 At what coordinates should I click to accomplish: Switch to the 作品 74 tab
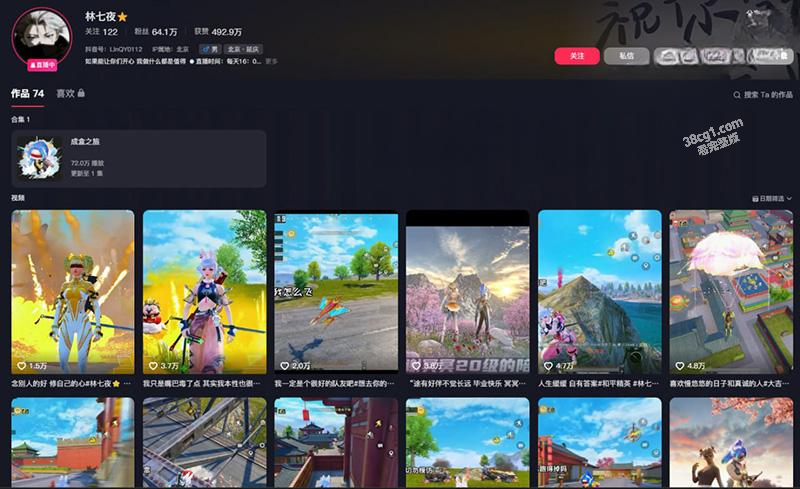28,93
